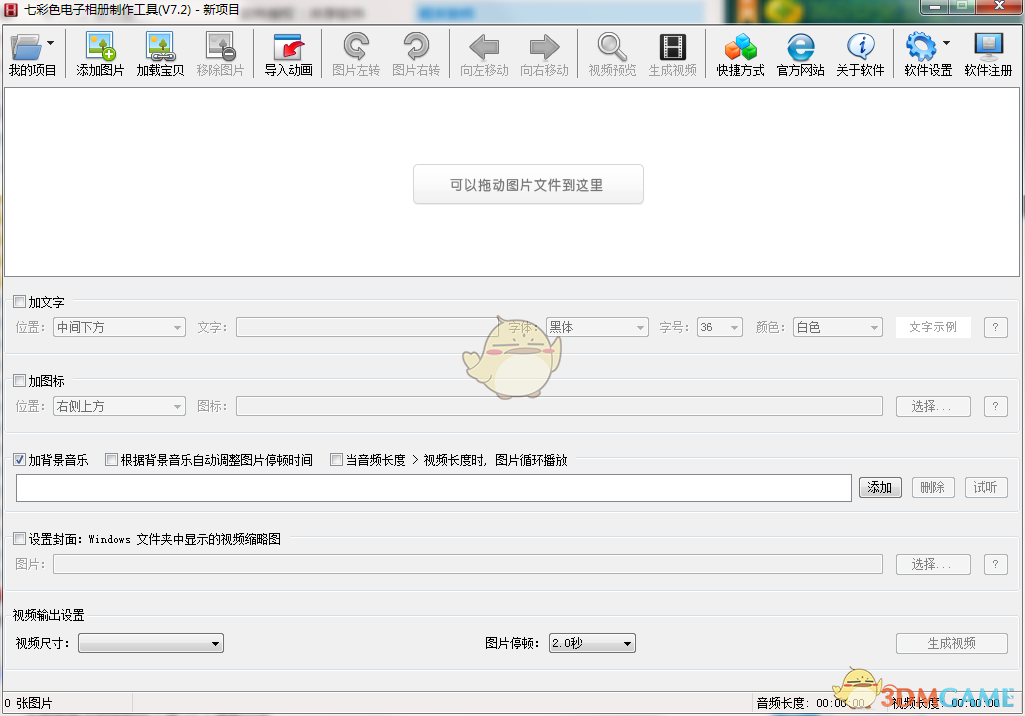
Task: Click the 我的项目 menu
Action: pyautogui.click(x=33, y=53)
